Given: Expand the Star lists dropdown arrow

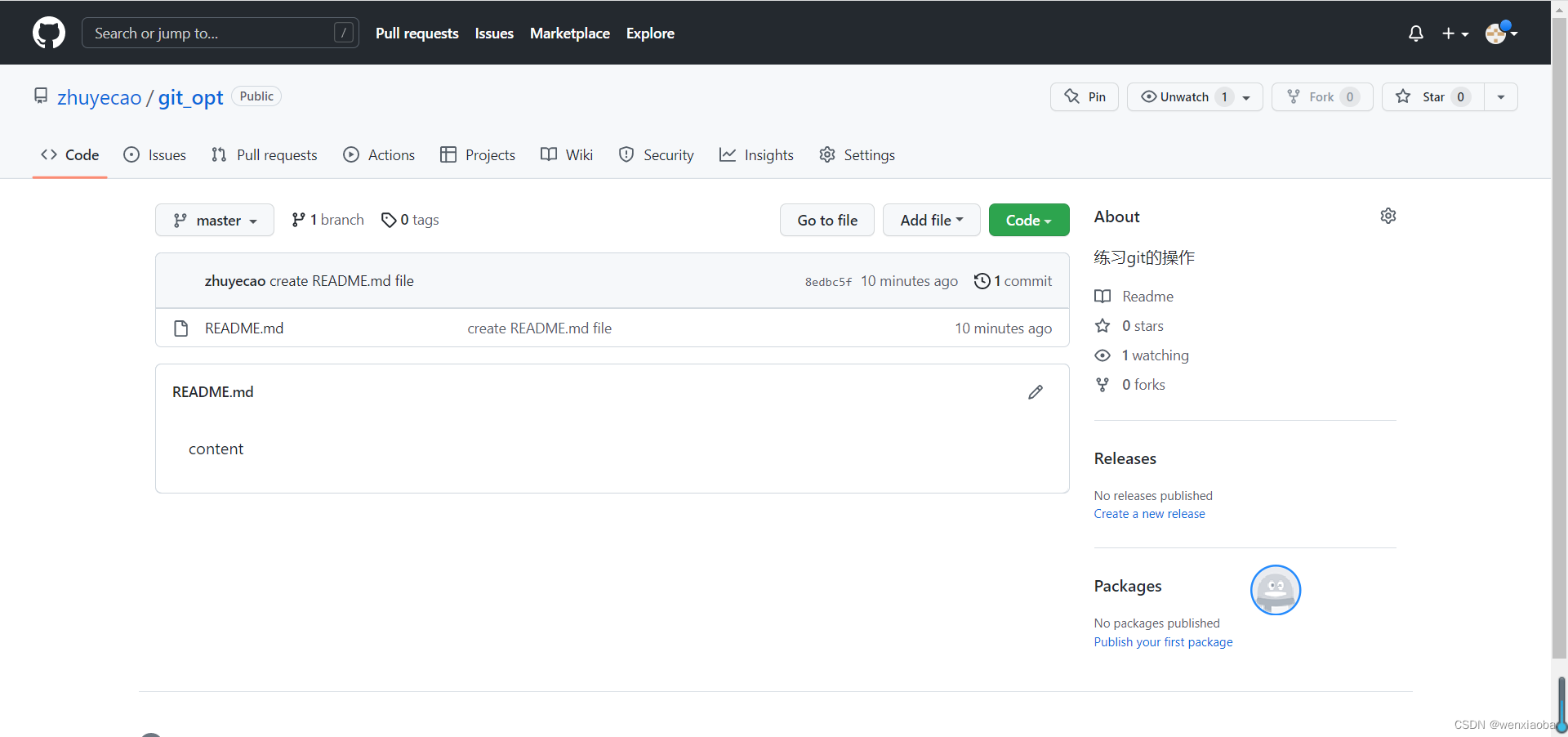Looking at the screenshot, I should (x=1501, y=96).
